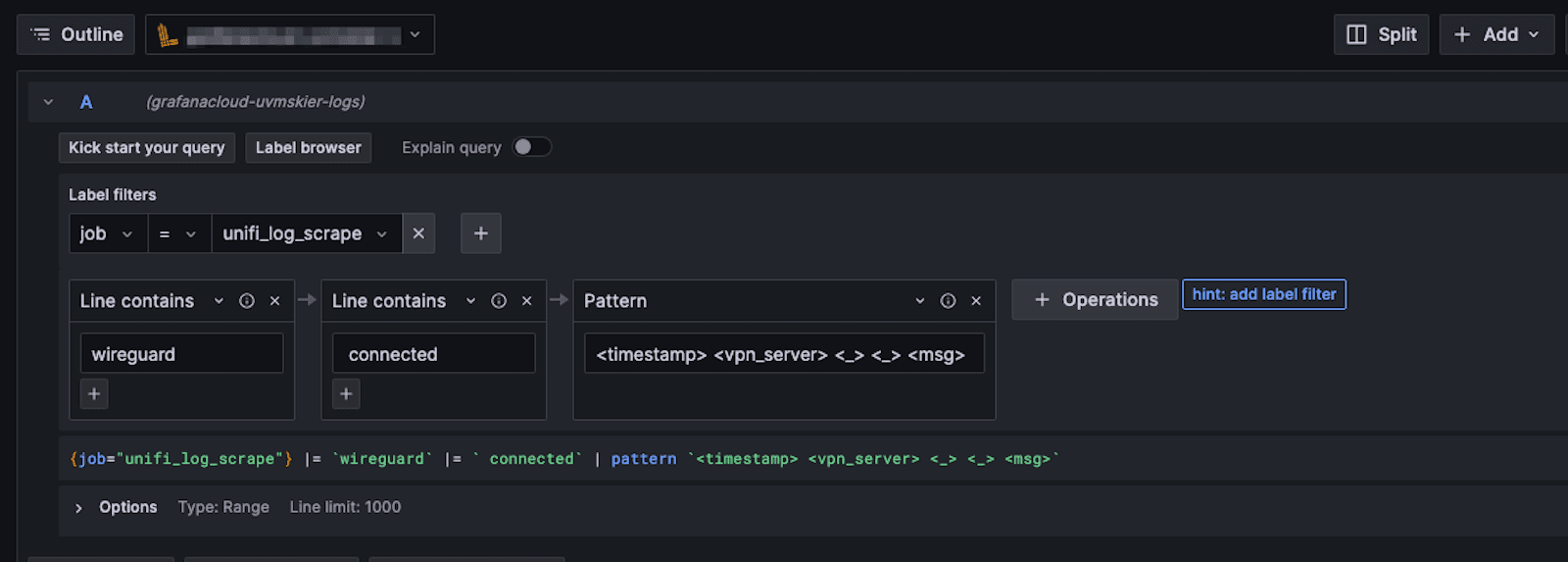The width and height of the screenshot is (1568, 562).
Task: Click hint: add label filter
Action: [x=1264, y=294]
